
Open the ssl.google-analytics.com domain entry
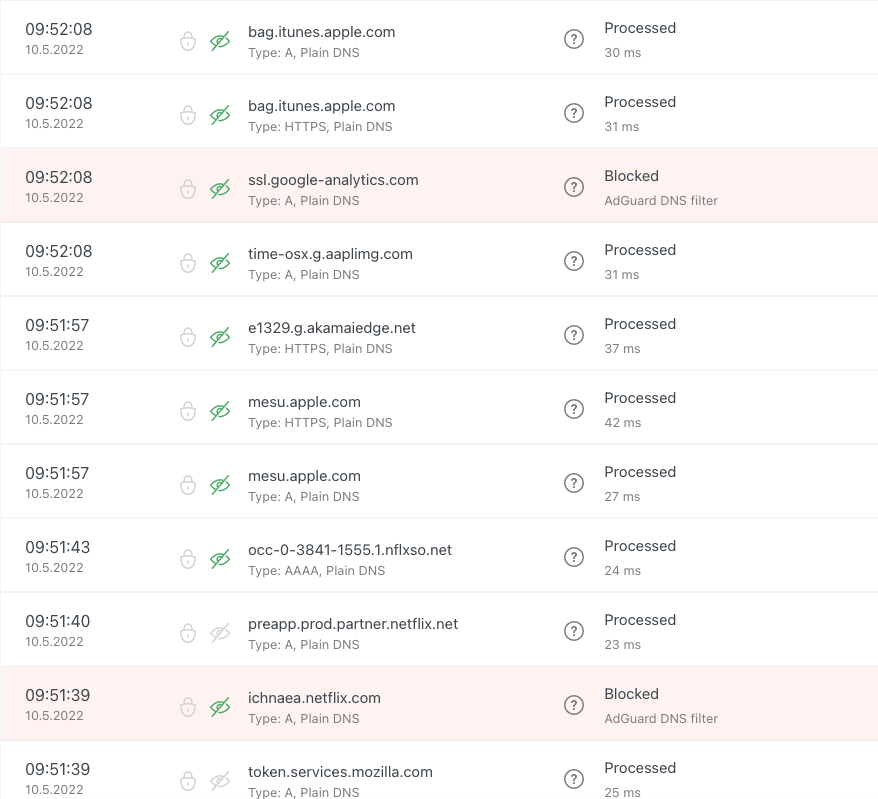[x=333, y=180]
